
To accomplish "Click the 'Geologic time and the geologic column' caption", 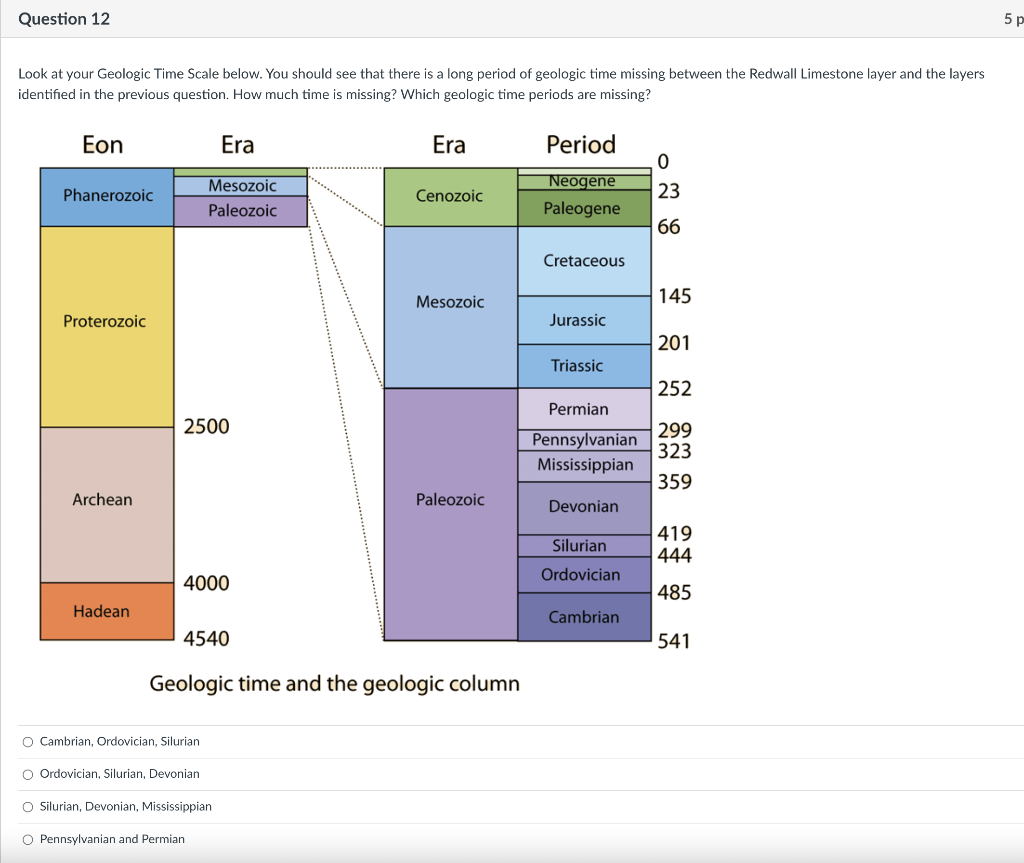I will (334, 683).
